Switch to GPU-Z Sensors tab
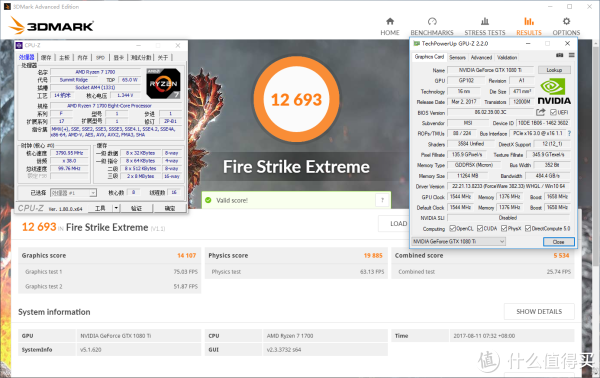 [457, 57]
